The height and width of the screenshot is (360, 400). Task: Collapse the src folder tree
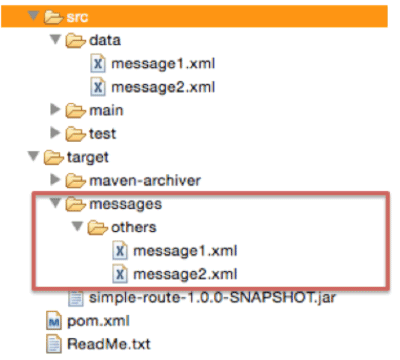click(33, 16)
